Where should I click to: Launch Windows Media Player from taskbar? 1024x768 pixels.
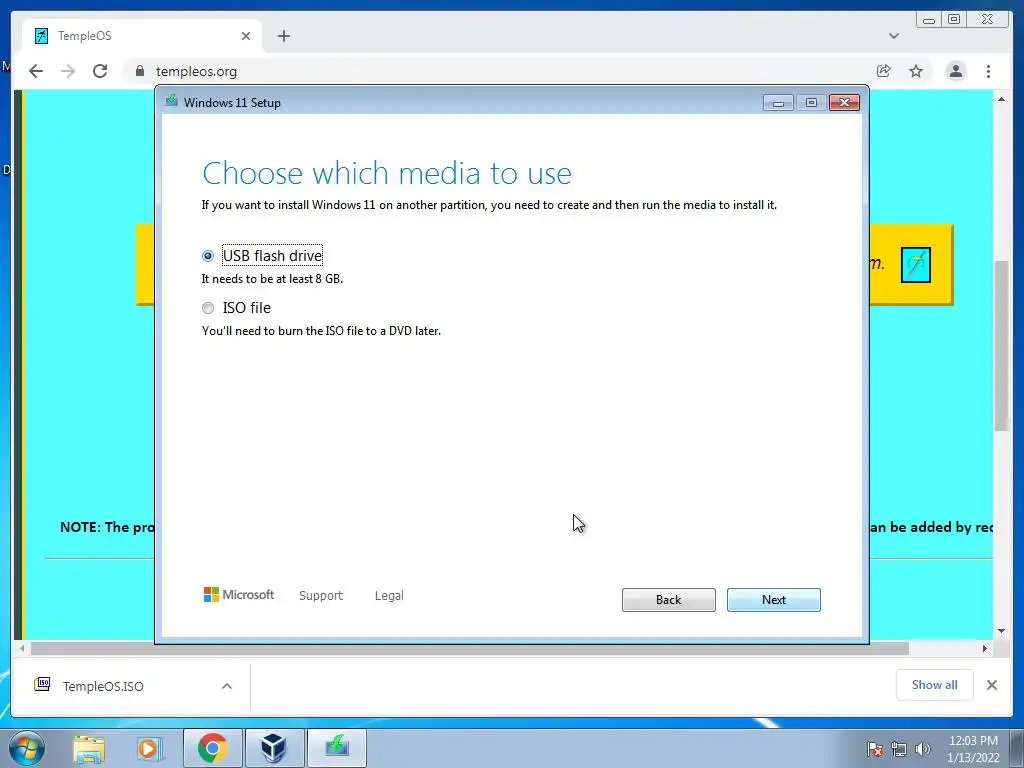click(149, 748)
